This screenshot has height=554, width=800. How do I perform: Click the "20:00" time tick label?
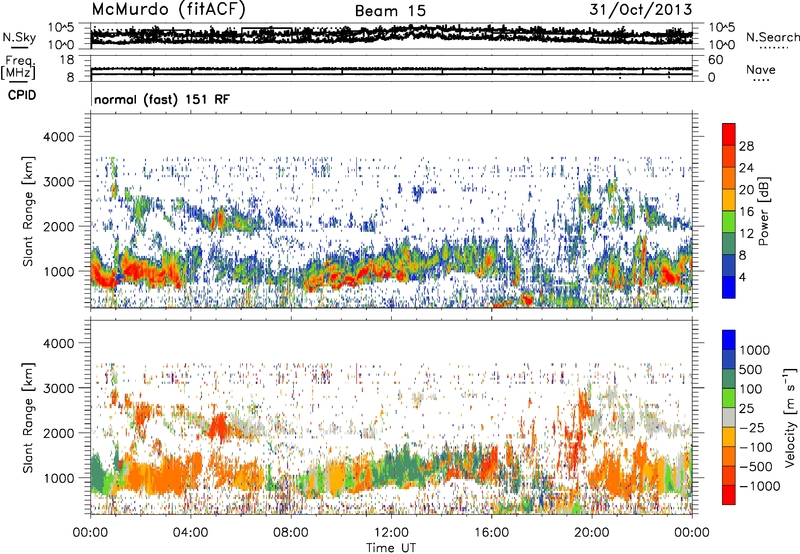click(592, 533)
